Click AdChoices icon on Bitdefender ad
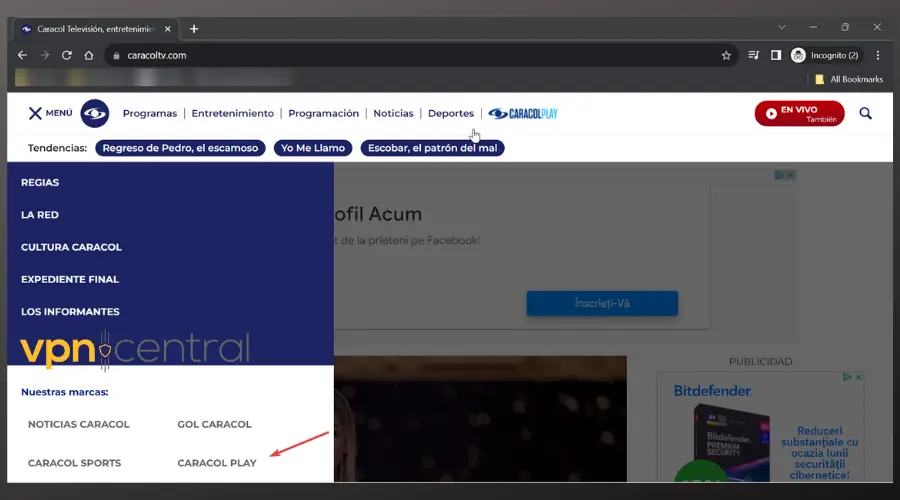Screen dimensions: 900x500 (847, 377)
